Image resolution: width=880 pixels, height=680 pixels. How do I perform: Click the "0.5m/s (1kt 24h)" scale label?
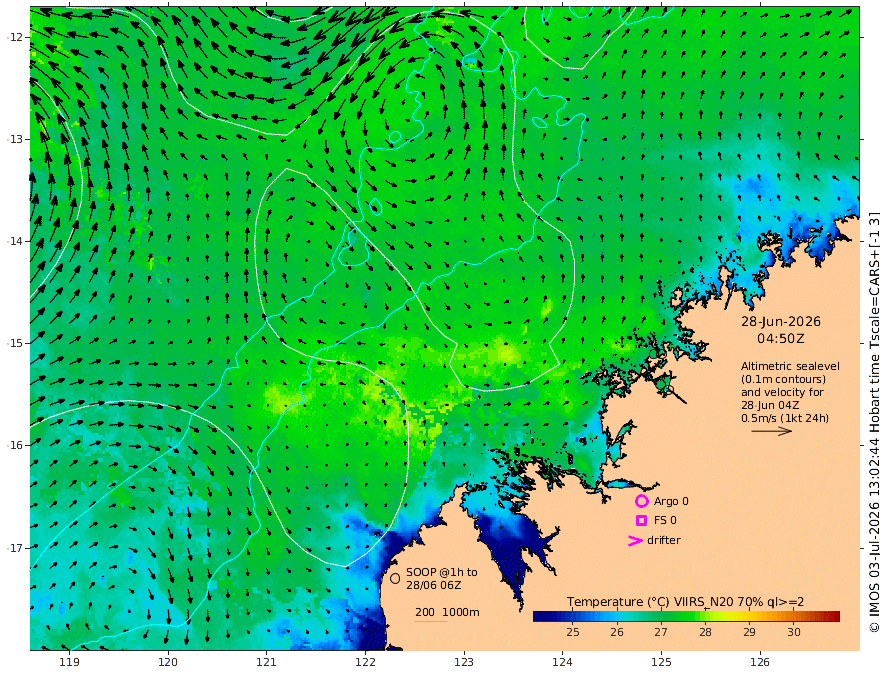point(785,418)
